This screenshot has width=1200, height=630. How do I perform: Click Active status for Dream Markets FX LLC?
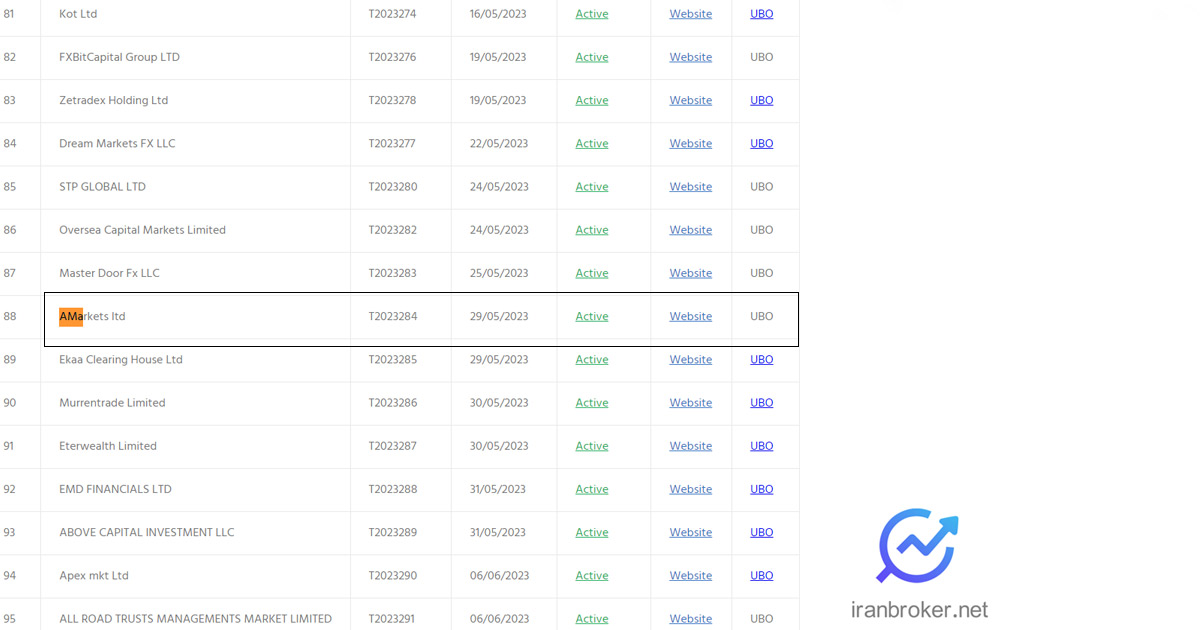point(592,143)
